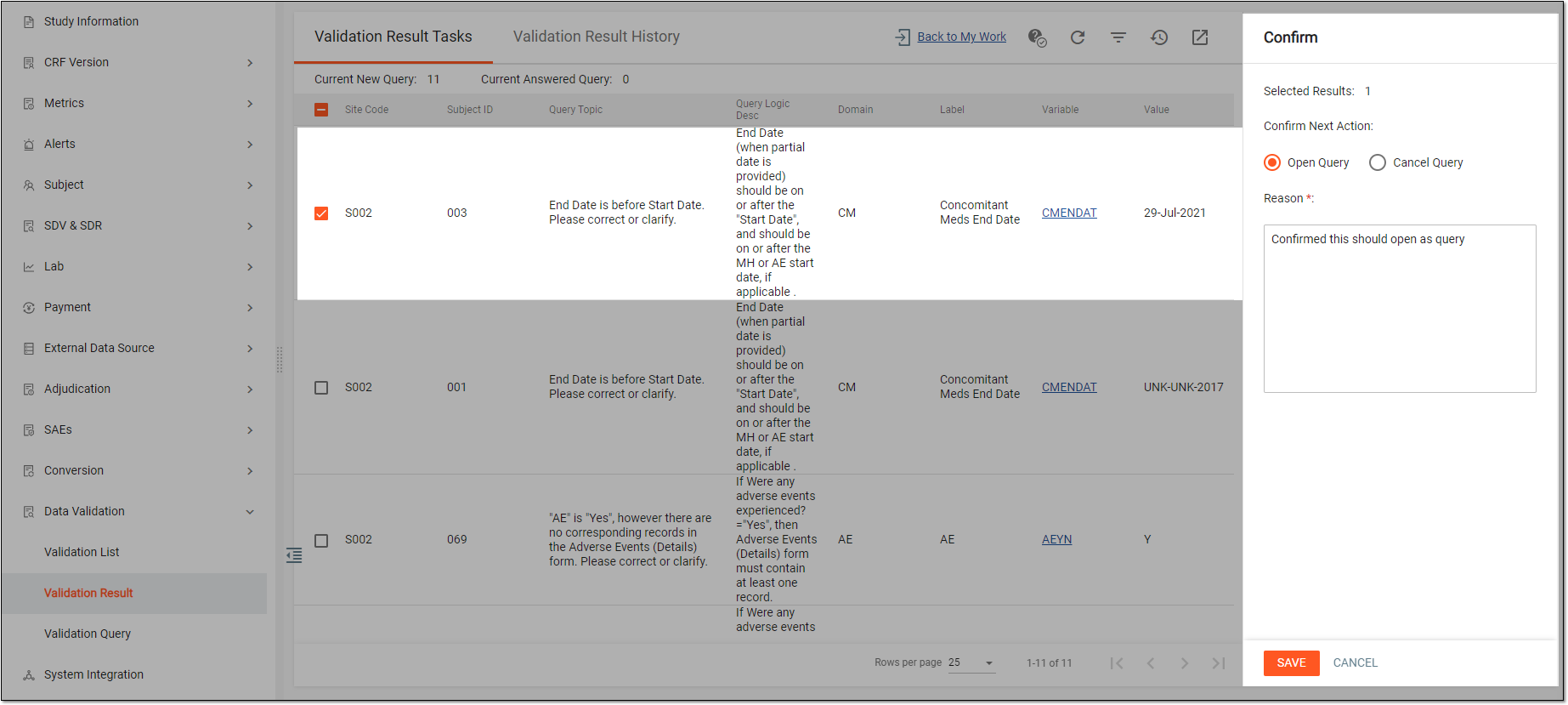Open the AEYN variable link
The width and height of the screenshot is (1568, 705).
coord(1056,540)
